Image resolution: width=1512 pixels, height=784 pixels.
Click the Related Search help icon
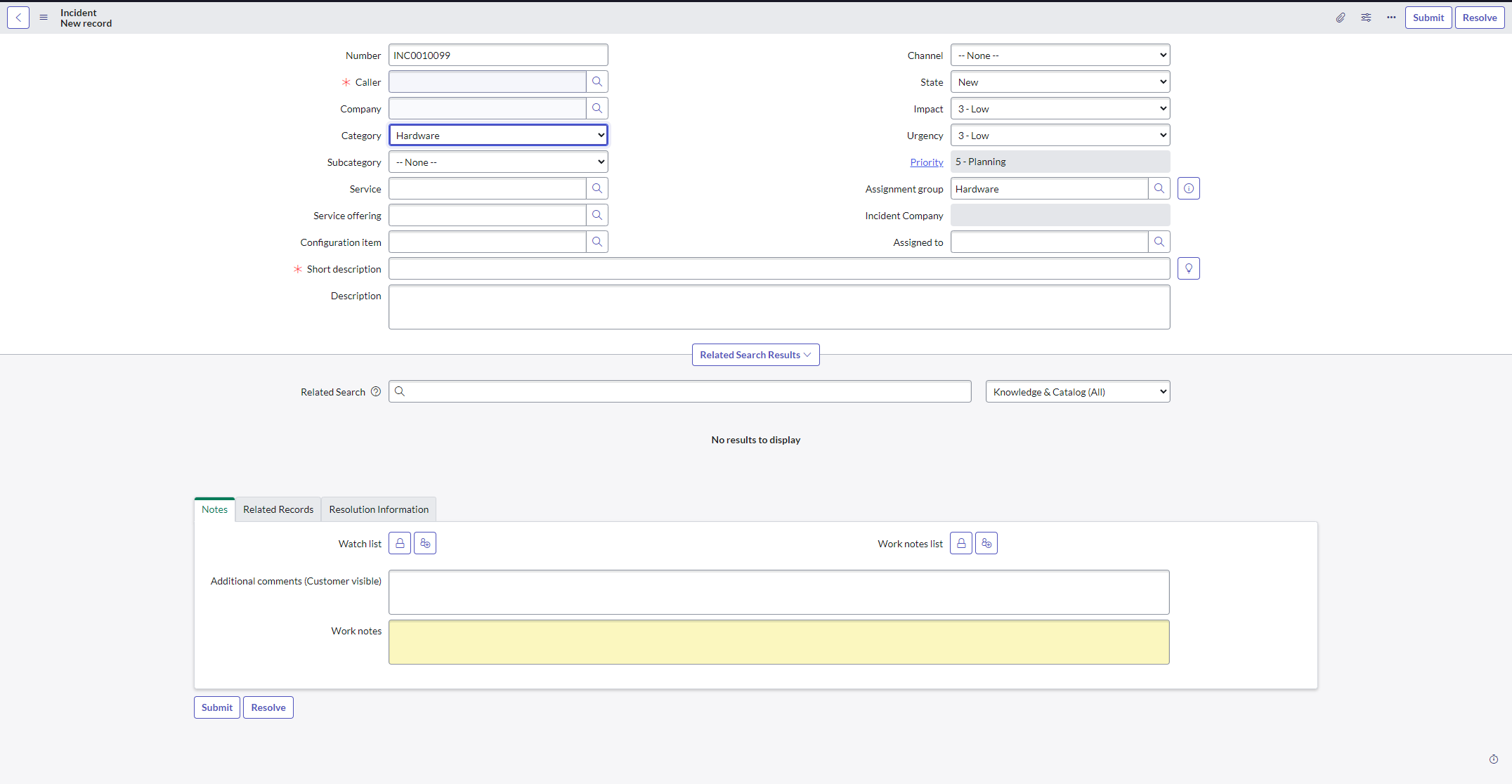[376, 391]
